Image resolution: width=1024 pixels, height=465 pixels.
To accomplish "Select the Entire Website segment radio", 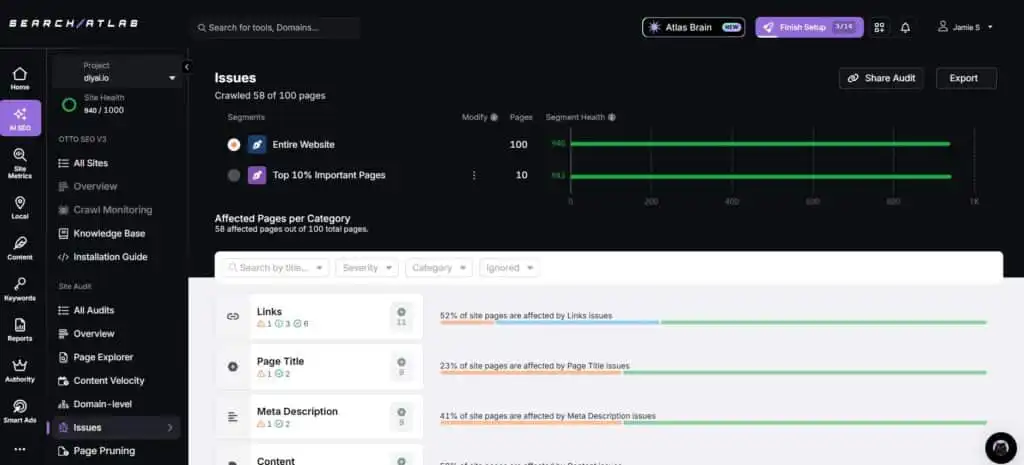I will pyautogui.click(x=234, y=144).
